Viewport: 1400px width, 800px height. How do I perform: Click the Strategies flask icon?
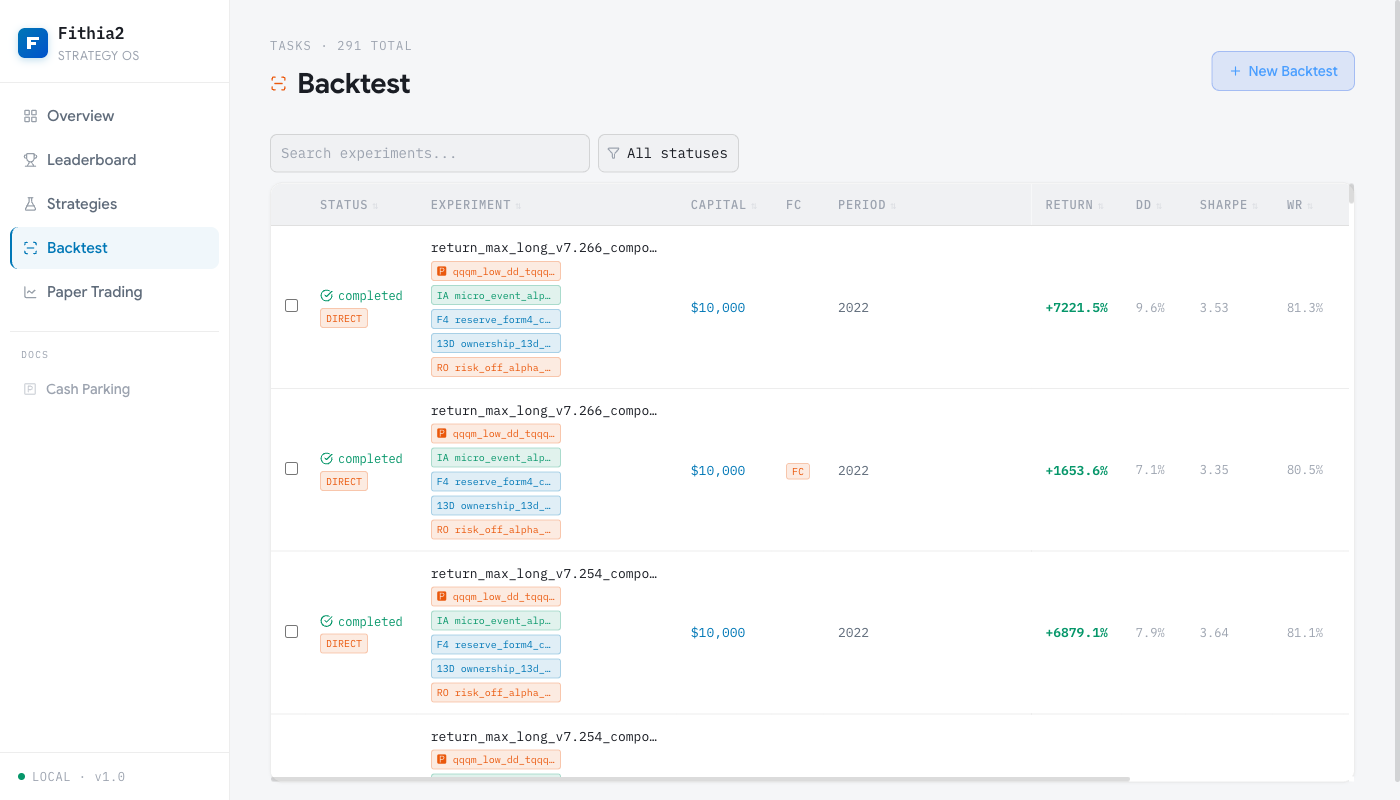(30, 204)
